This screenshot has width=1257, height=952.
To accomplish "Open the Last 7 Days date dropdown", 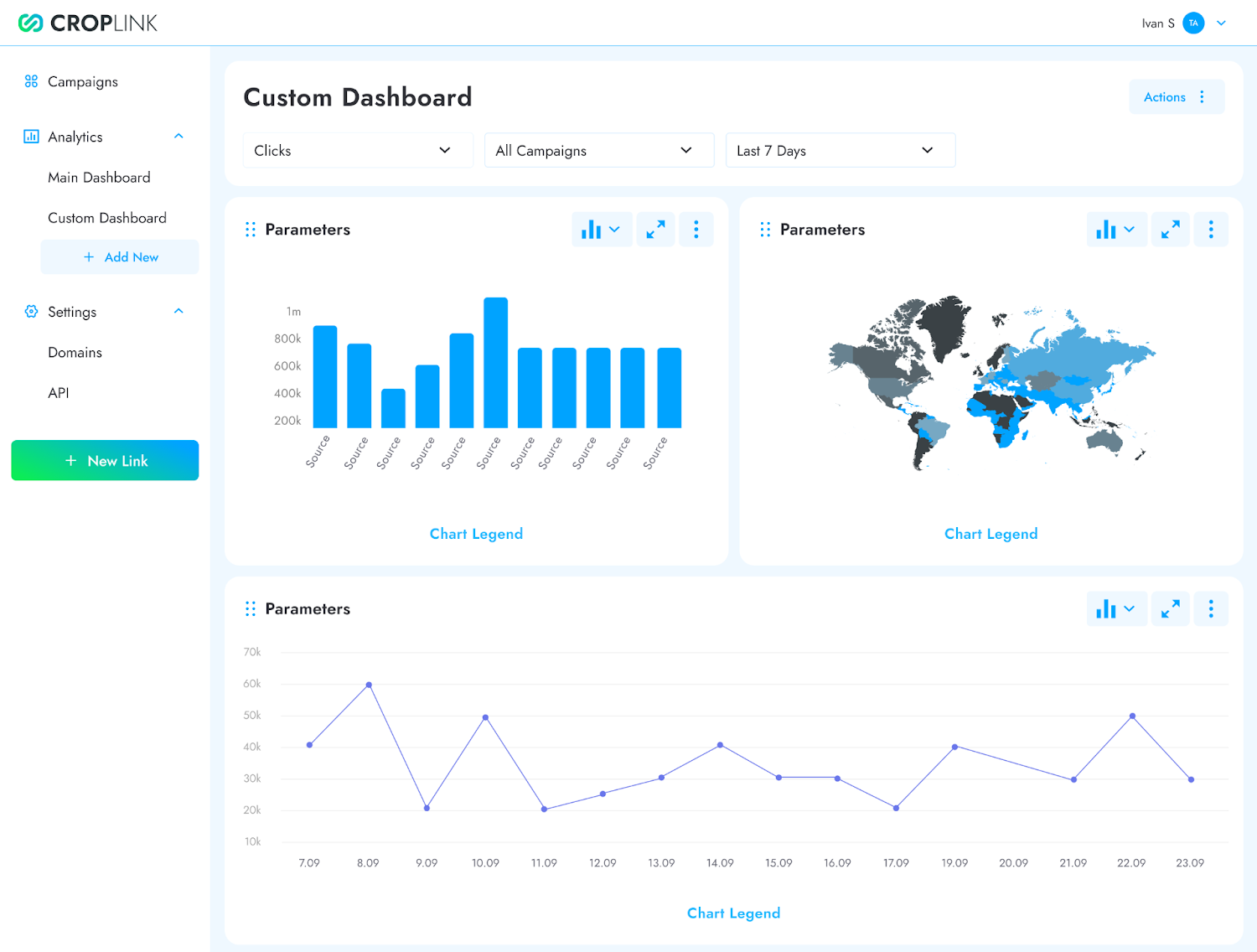I will pos(840,151).
